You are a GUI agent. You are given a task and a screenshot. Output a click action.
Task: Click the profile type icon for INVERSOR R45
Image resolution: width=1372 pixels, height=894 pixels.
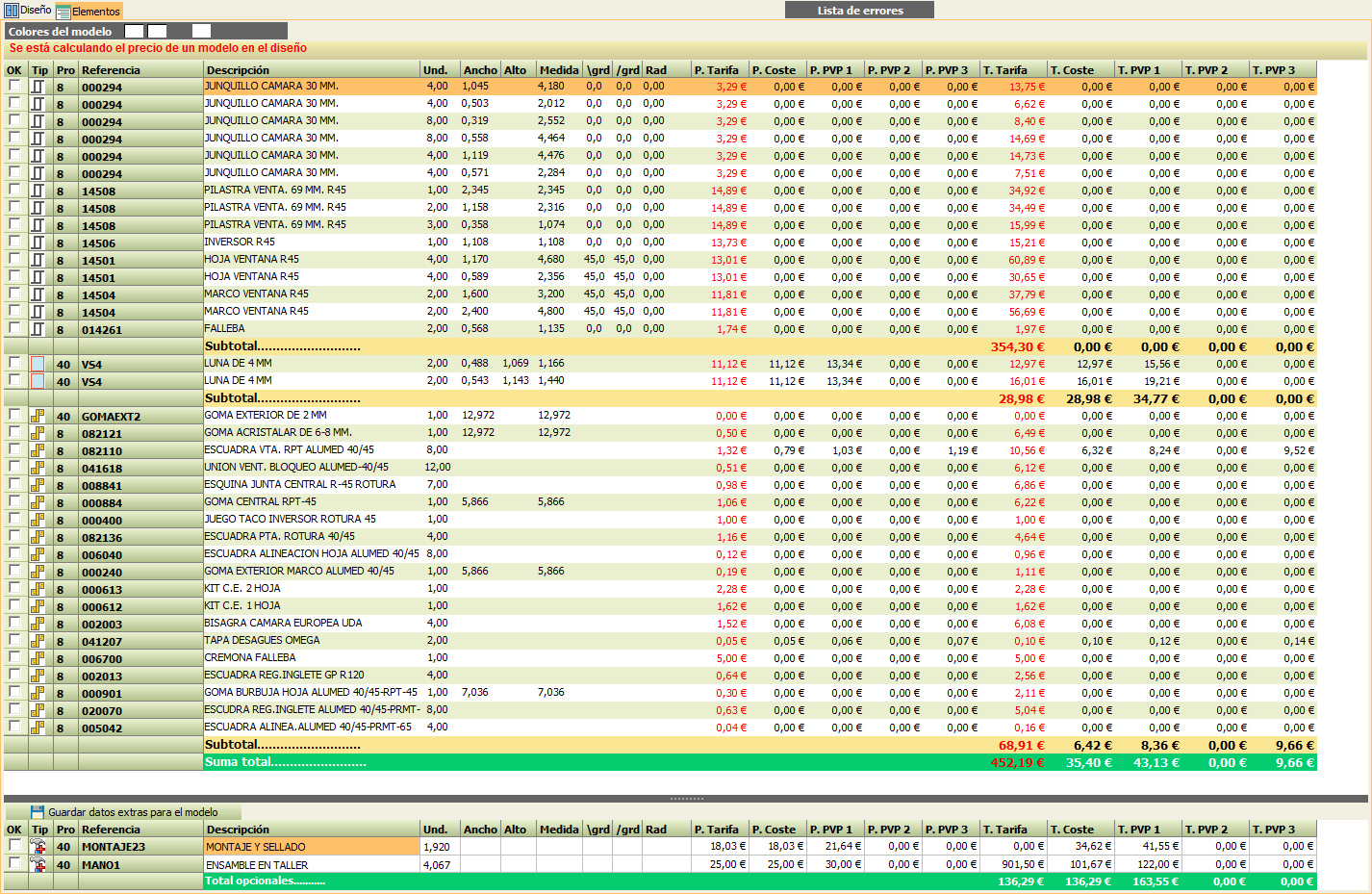pos(38,243)
